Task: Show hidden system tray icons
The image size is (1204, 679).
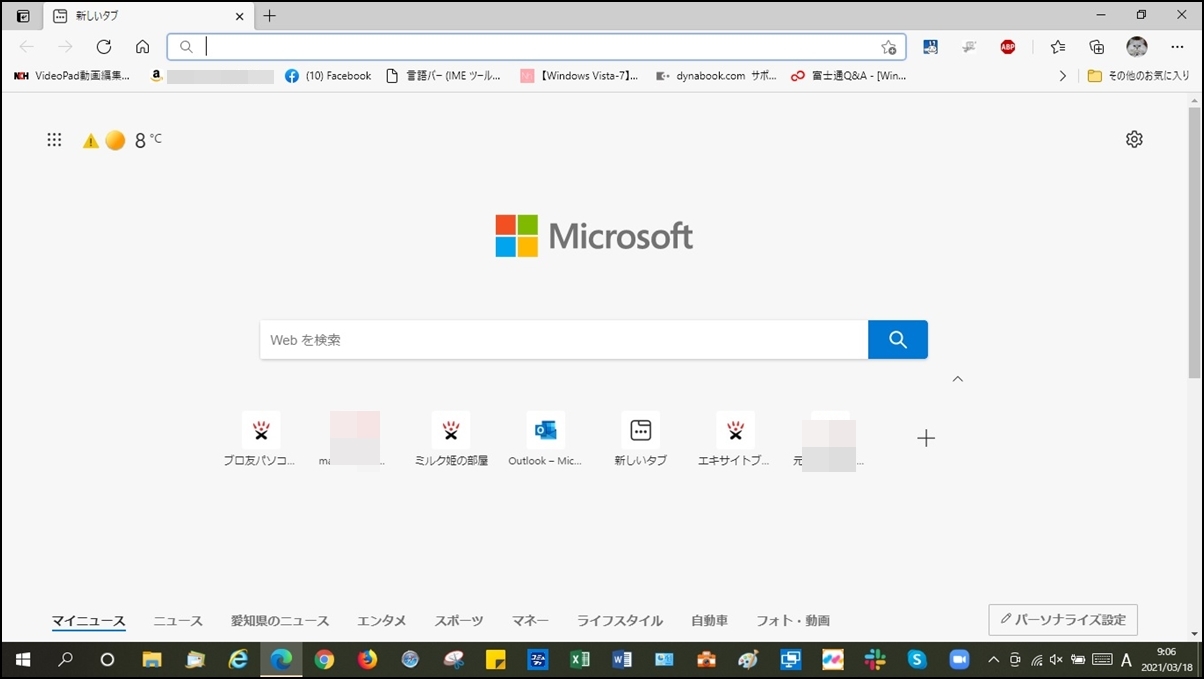Action: pos(993,660)
